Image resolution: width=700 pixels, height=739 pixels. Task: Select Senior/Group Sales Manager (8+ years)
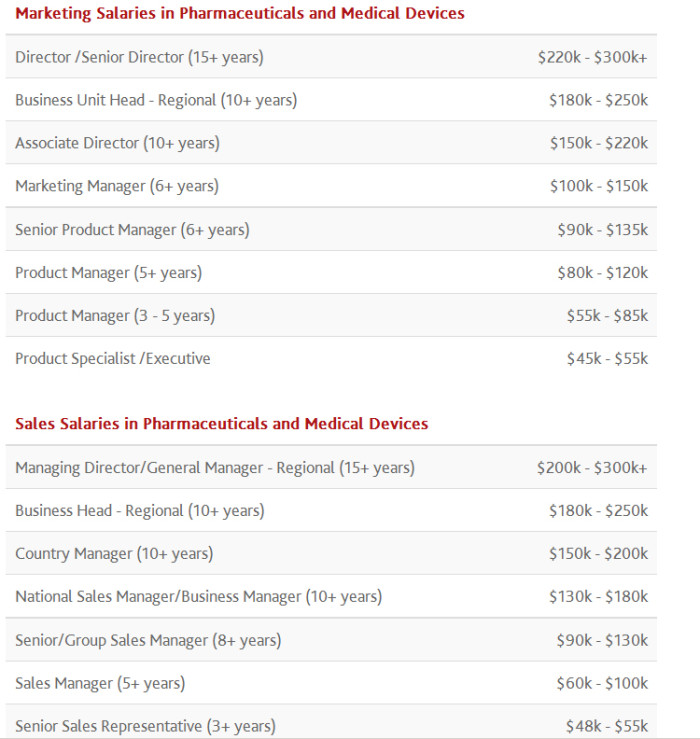[x=331, y=640]
